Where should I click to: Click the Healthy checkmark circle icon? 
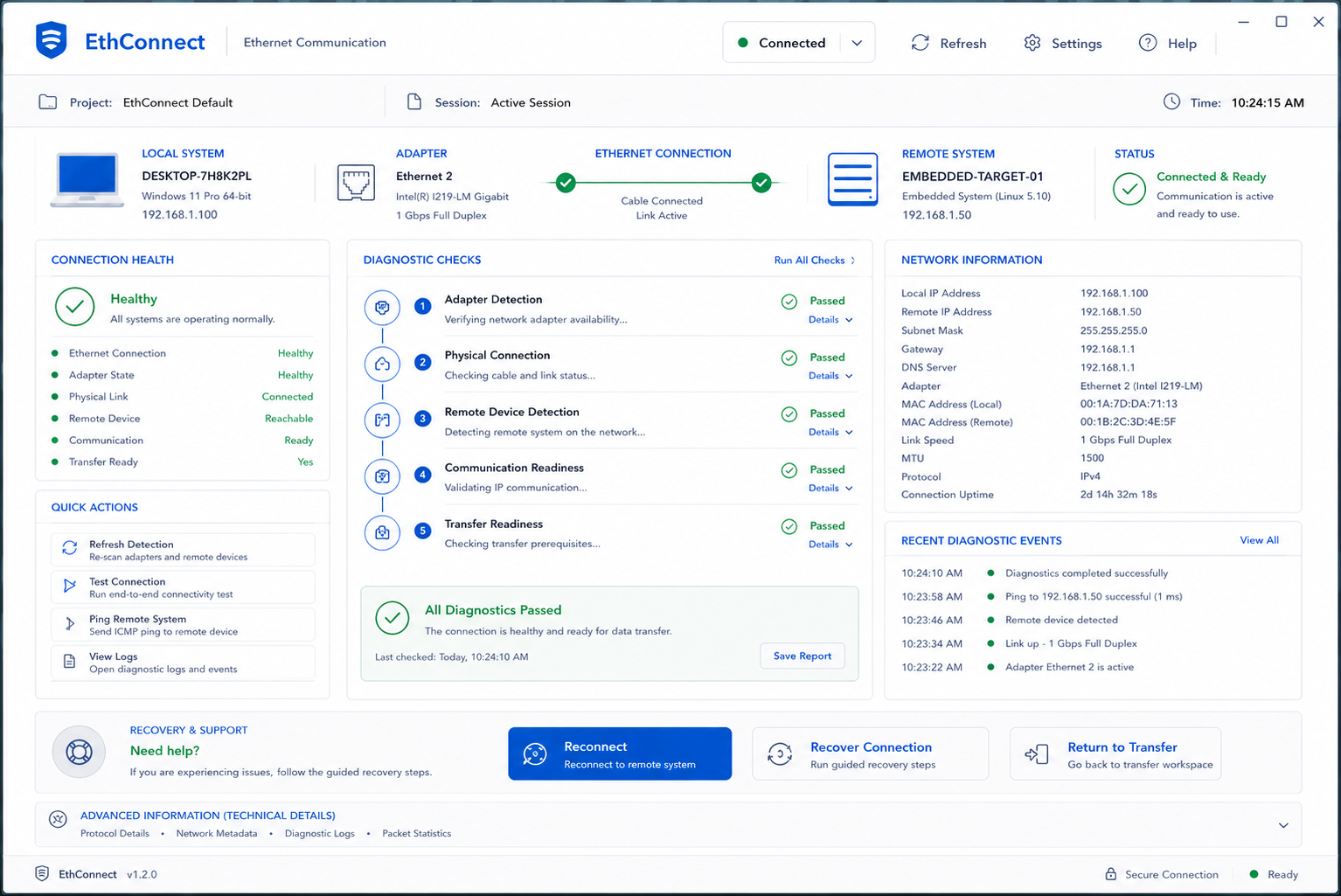pyautogui.click(x=74, y=307)
